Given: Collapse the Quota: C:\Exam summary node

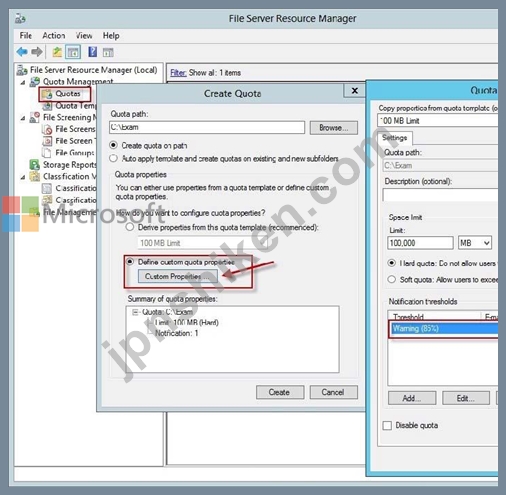Looking at the screenshot, I should [135, 312].
